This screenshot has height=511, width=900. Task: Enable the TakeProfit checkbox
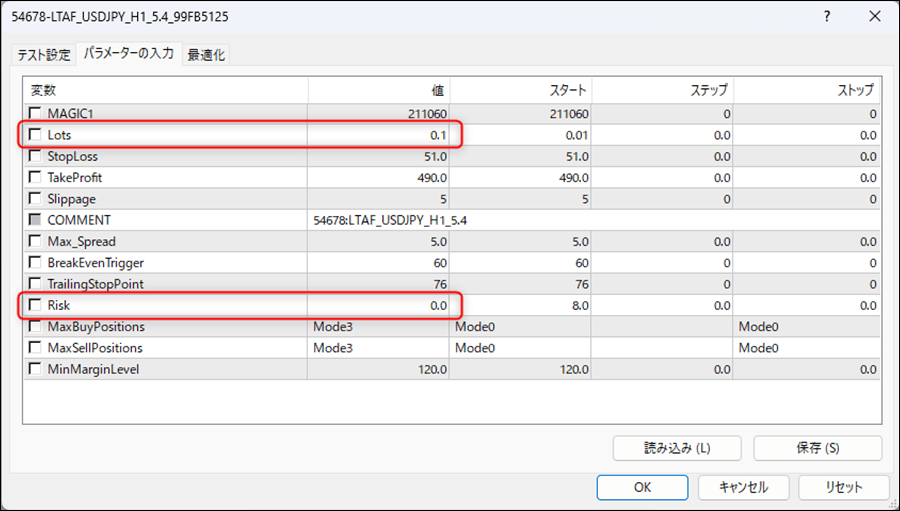pos(37,177)
